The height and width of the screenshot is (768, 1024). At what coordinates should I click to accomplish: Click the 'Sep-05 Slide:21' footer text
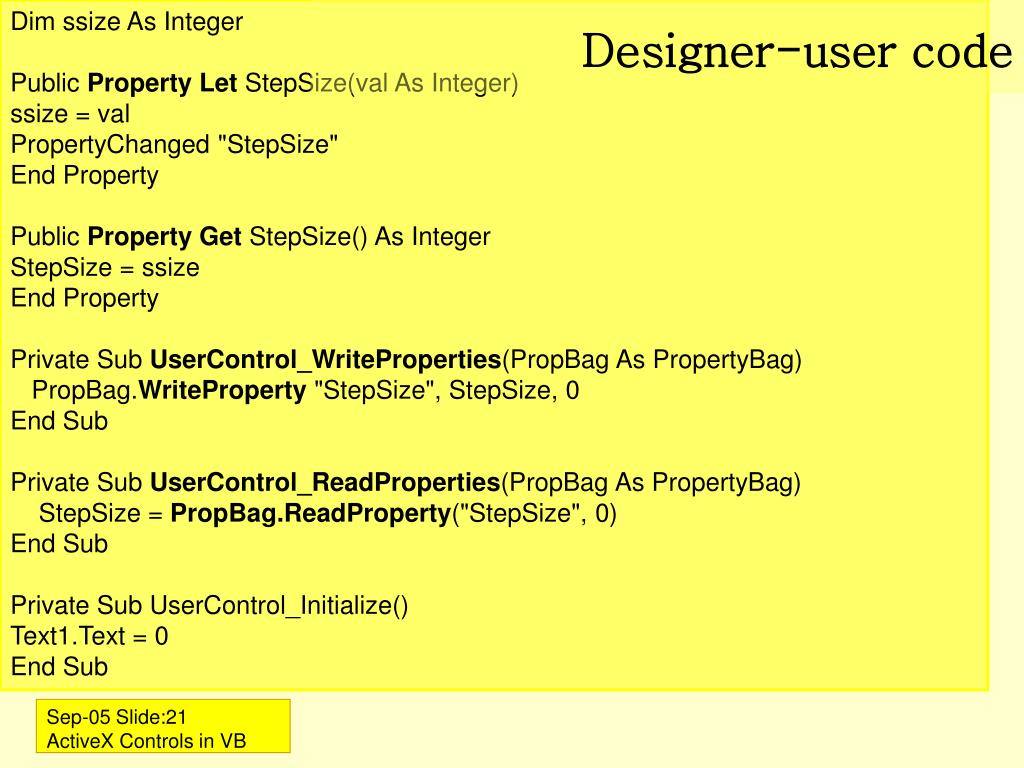point(116,717)
